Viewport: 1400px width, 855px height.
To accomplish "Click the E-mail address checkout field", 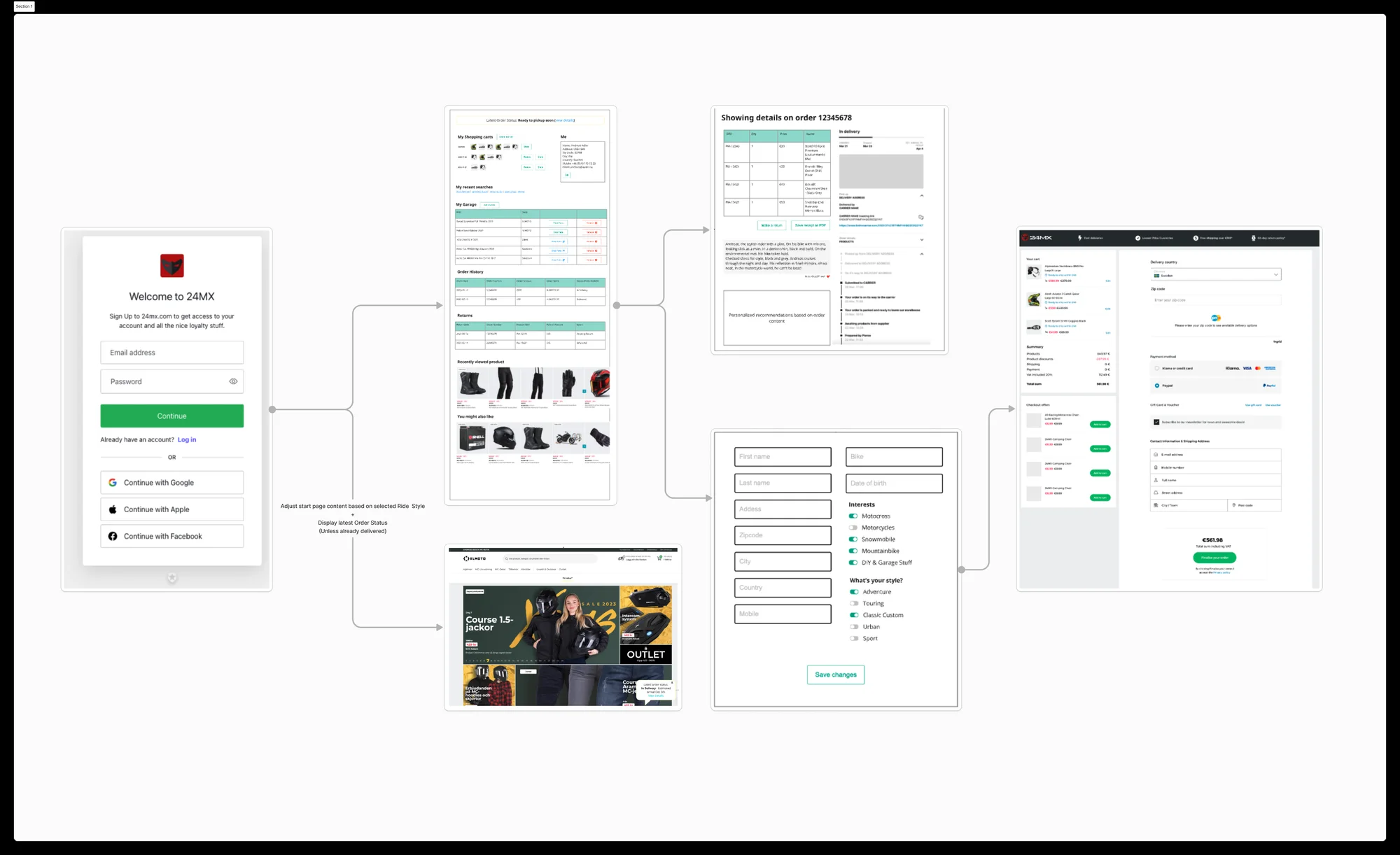I will click(1216, 455).
